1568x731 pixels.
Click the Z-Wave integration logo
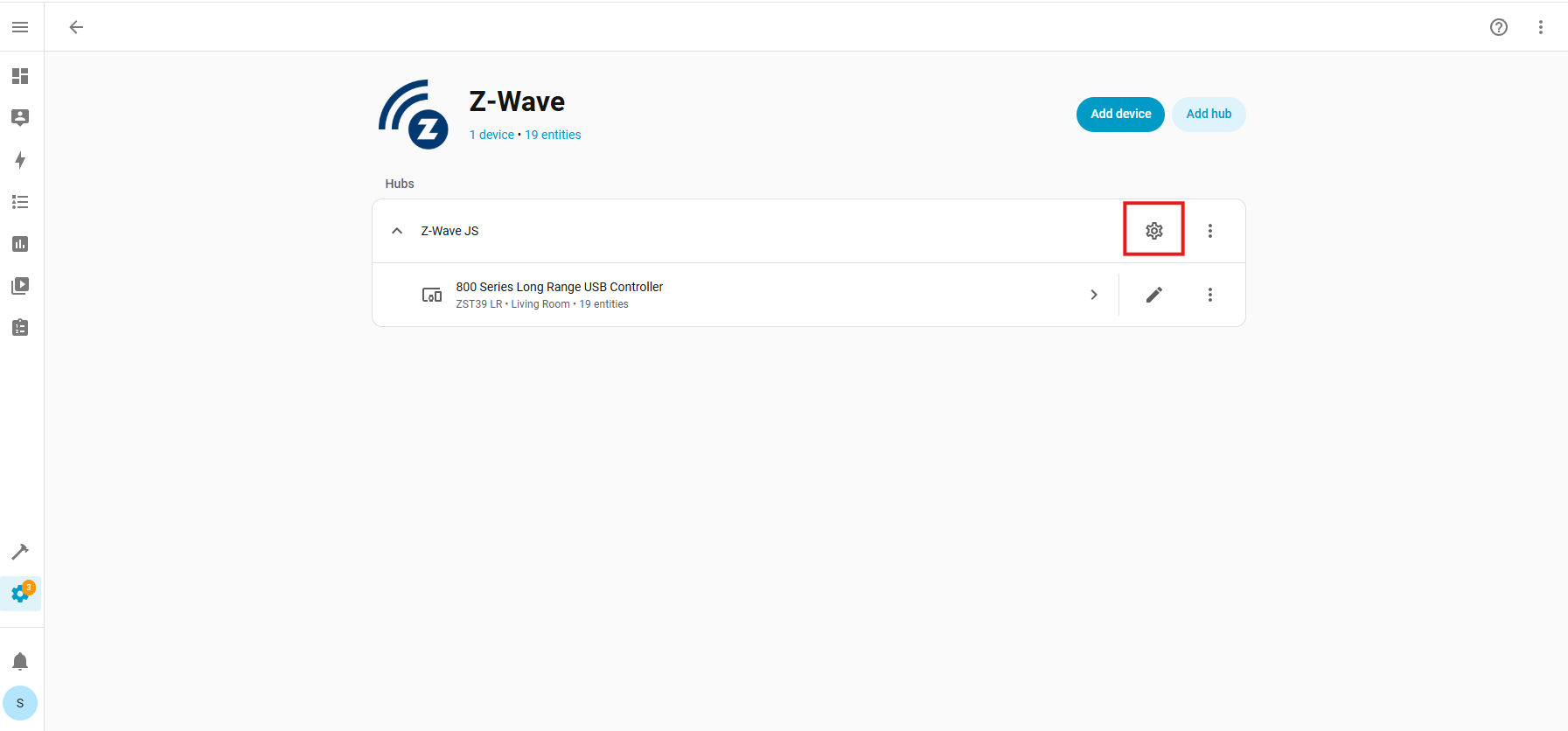click(414, 115)
